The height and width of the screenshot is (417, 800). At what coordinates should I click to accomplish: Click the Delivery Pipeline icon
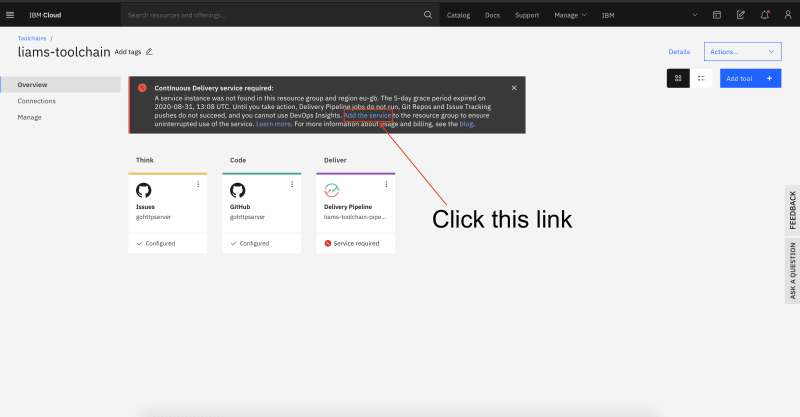click(x=332, y=190)
